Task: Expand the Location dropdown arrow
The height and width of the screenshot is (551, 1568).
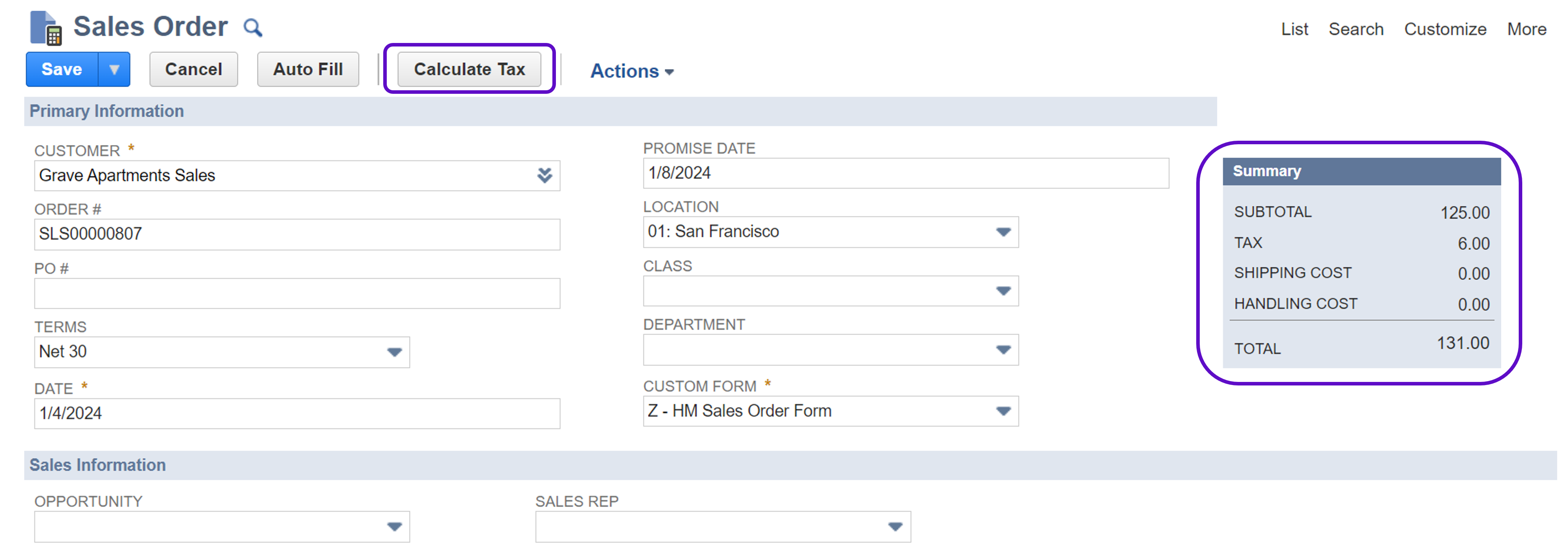Action: tap(1003, 232)
